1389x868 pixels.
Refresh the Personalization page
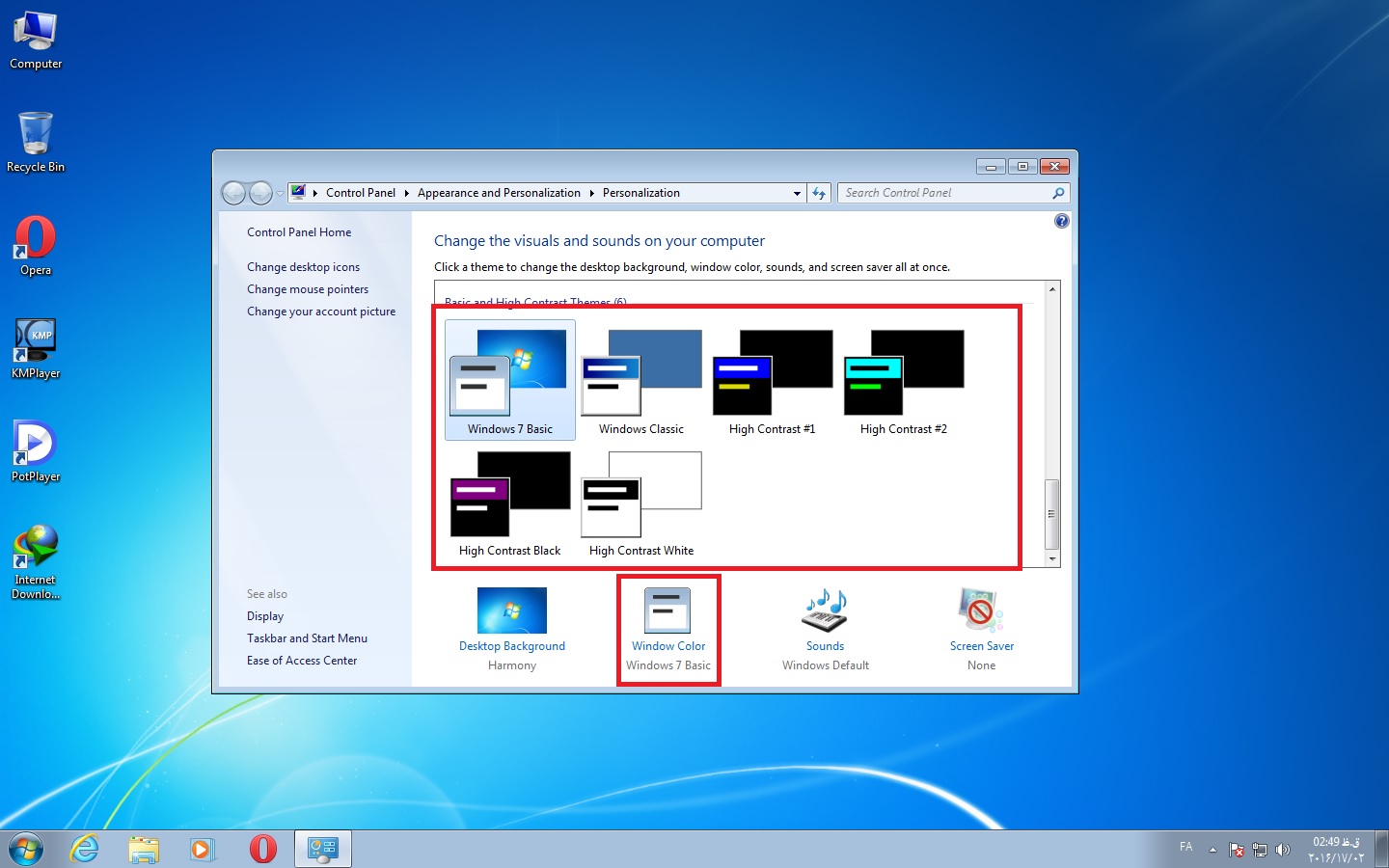coord(819,193)
